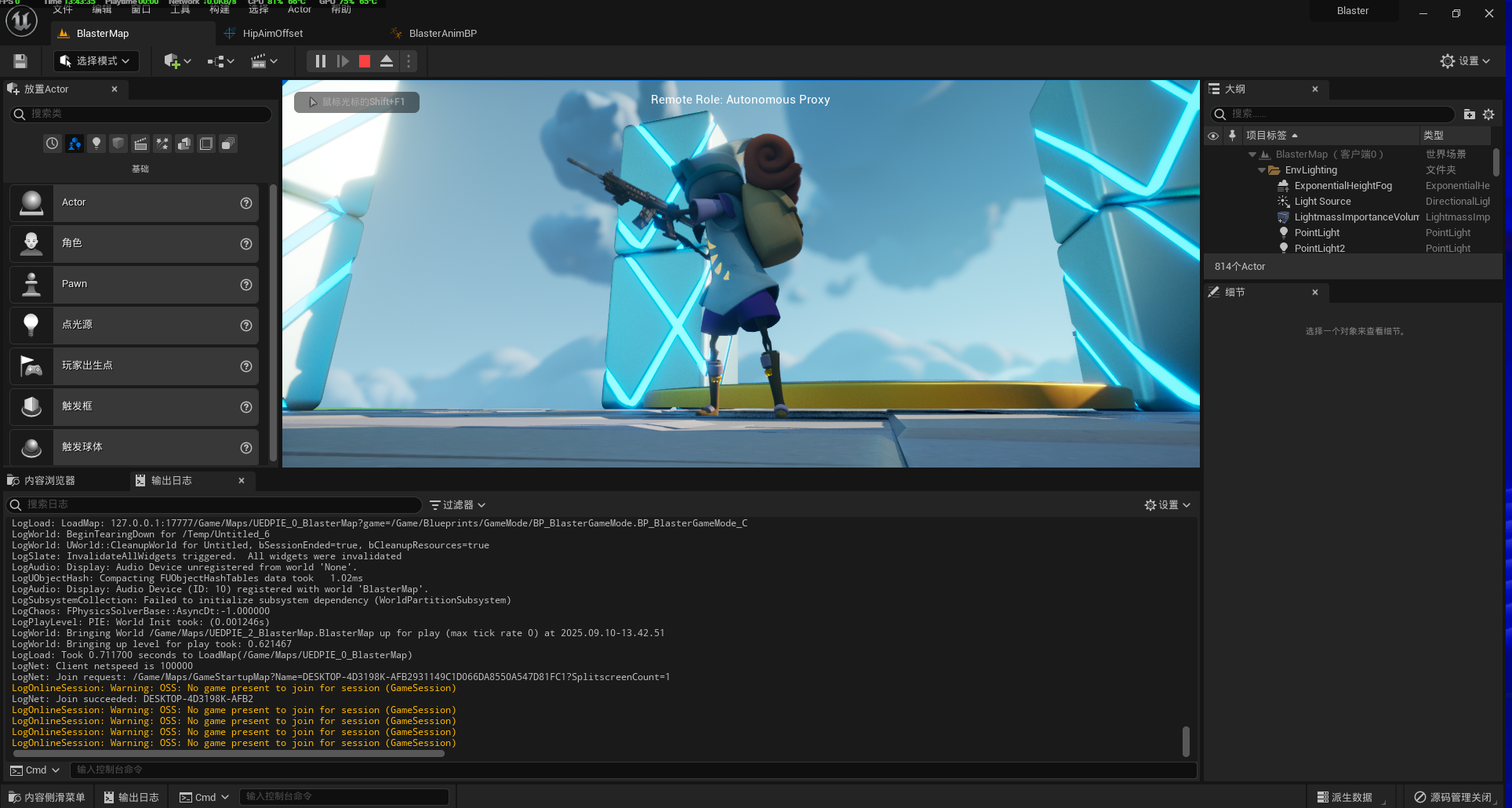
Task: Select the 玩家出生点 player start entry
Action: pos(134,366)
